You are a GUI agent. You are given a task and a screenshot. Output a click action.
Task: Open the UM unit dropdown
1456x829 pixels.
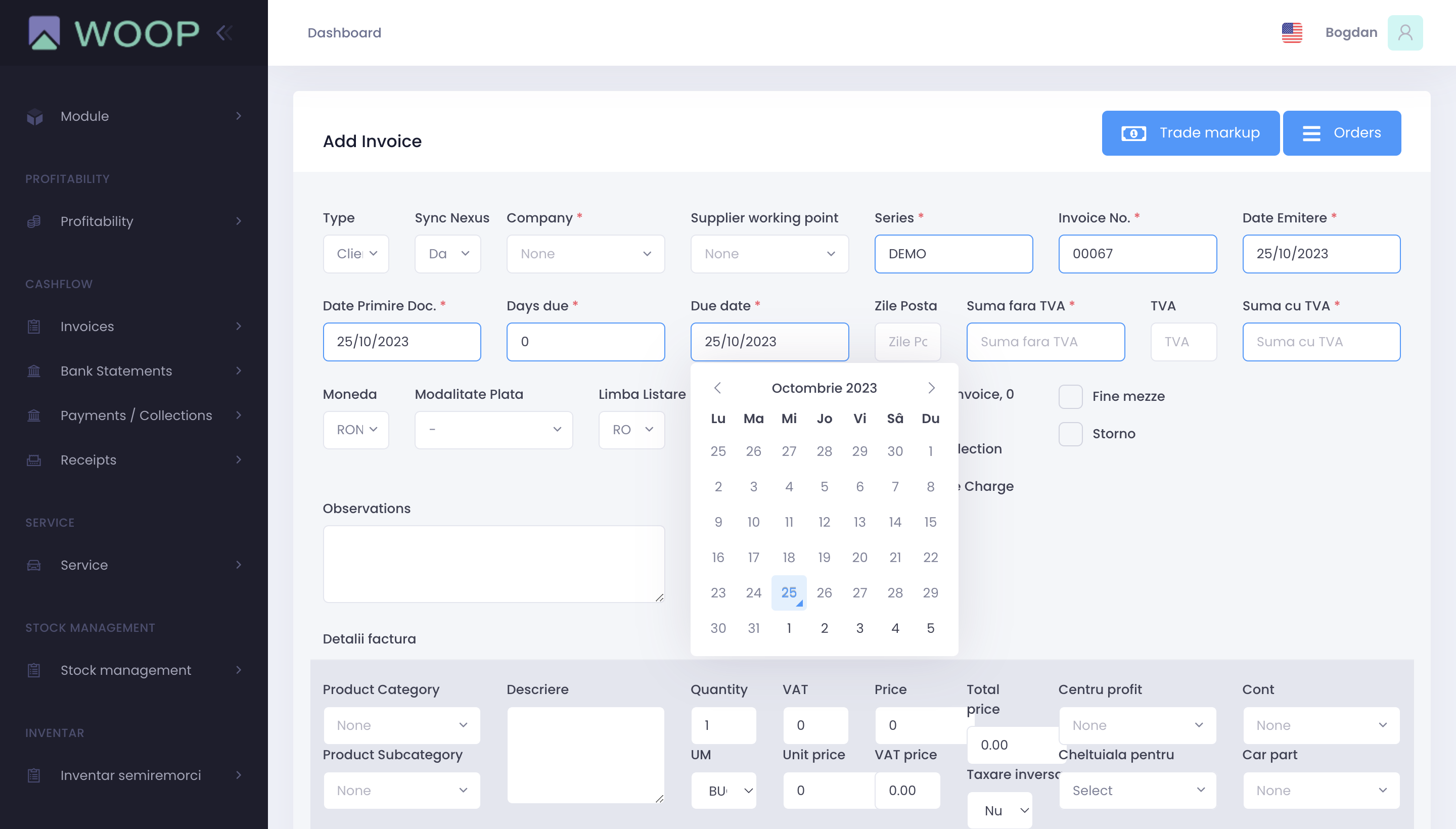[x=724, y=790]
